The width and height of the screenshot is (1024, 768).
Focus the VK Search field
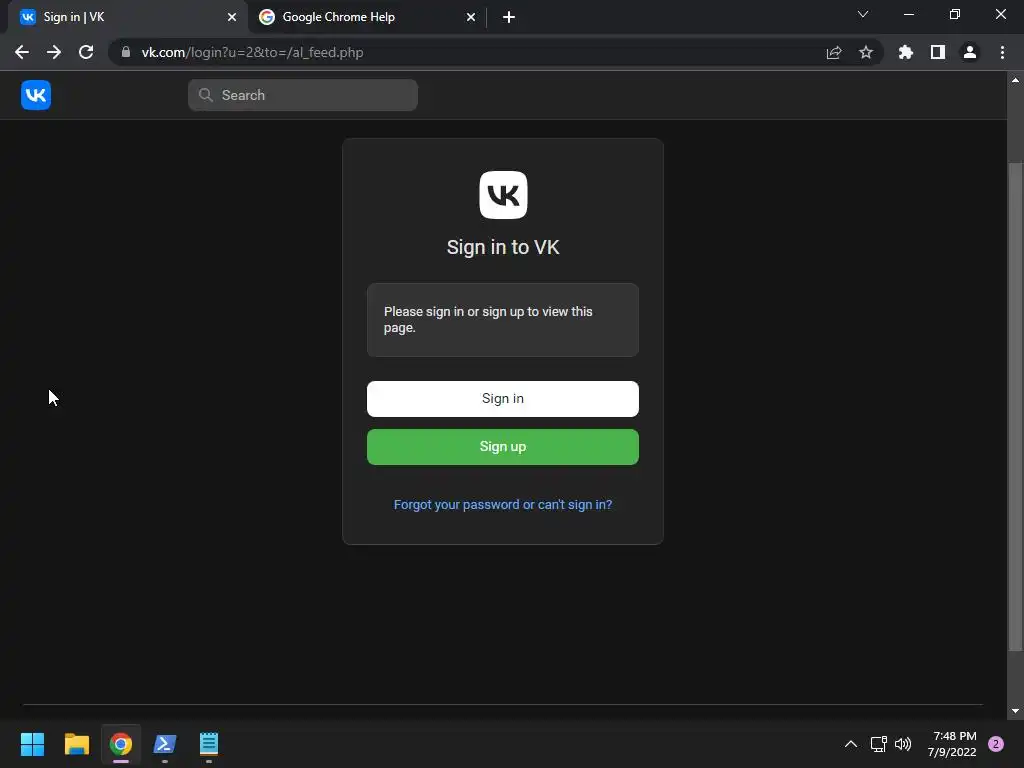(x=303, y=95)
